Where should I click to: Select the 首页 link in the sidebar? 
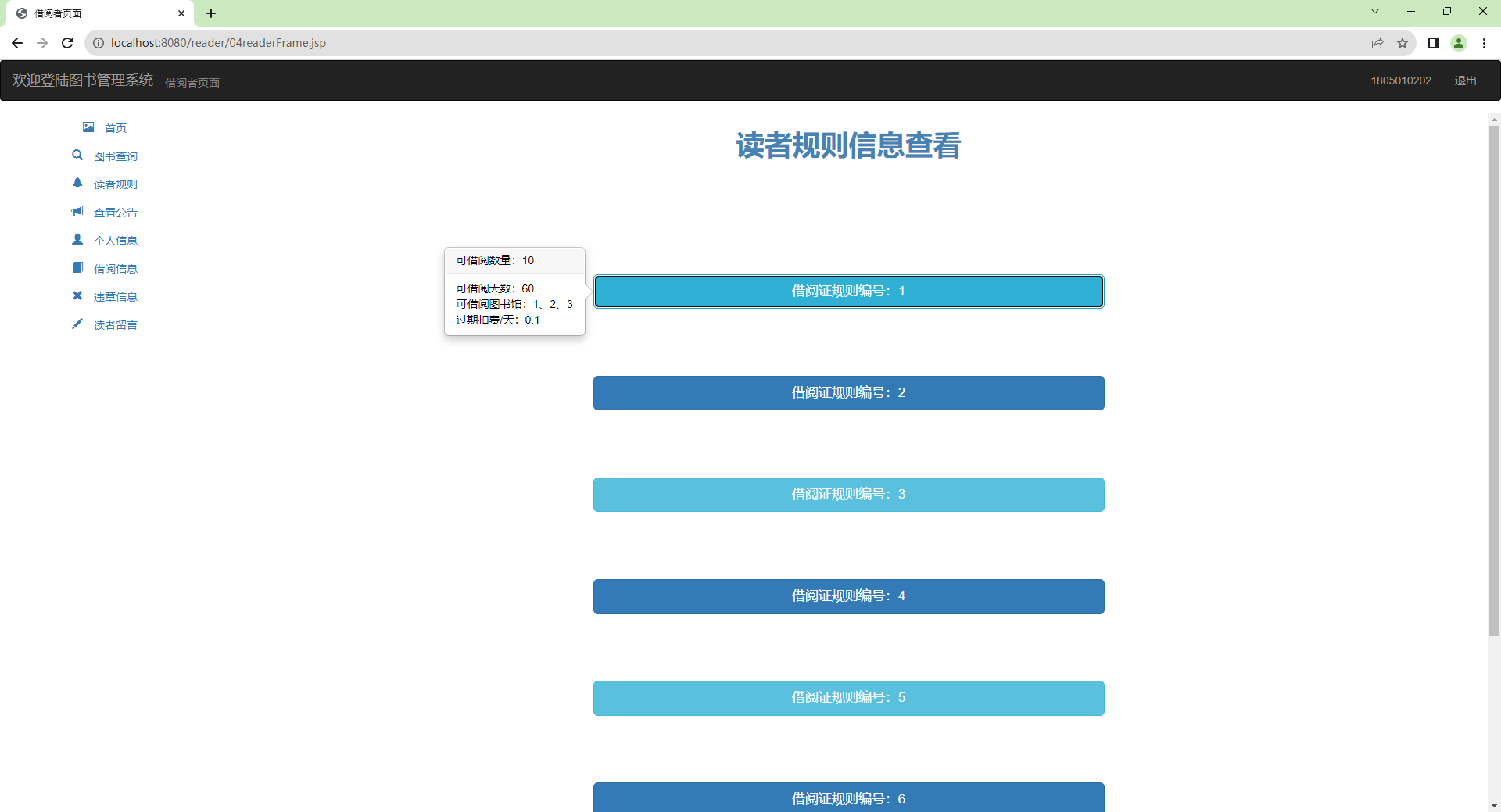(x=115, y=127)
